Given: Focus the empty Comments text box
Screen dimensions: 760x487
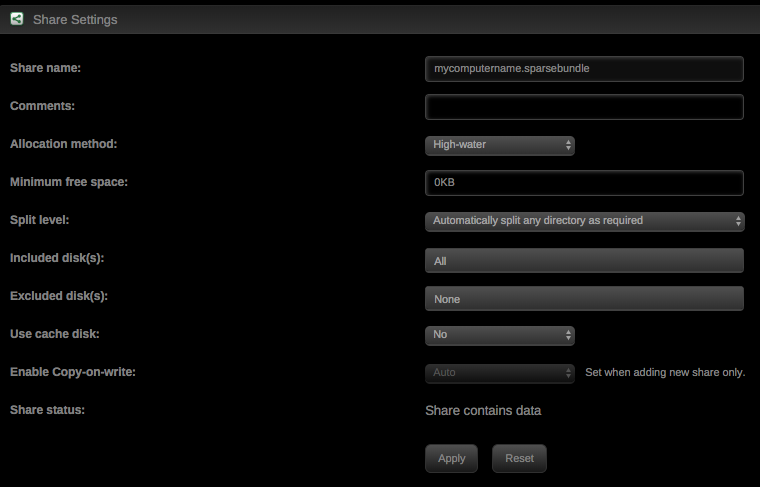Looking at the screenshot, I should [584, 107].
